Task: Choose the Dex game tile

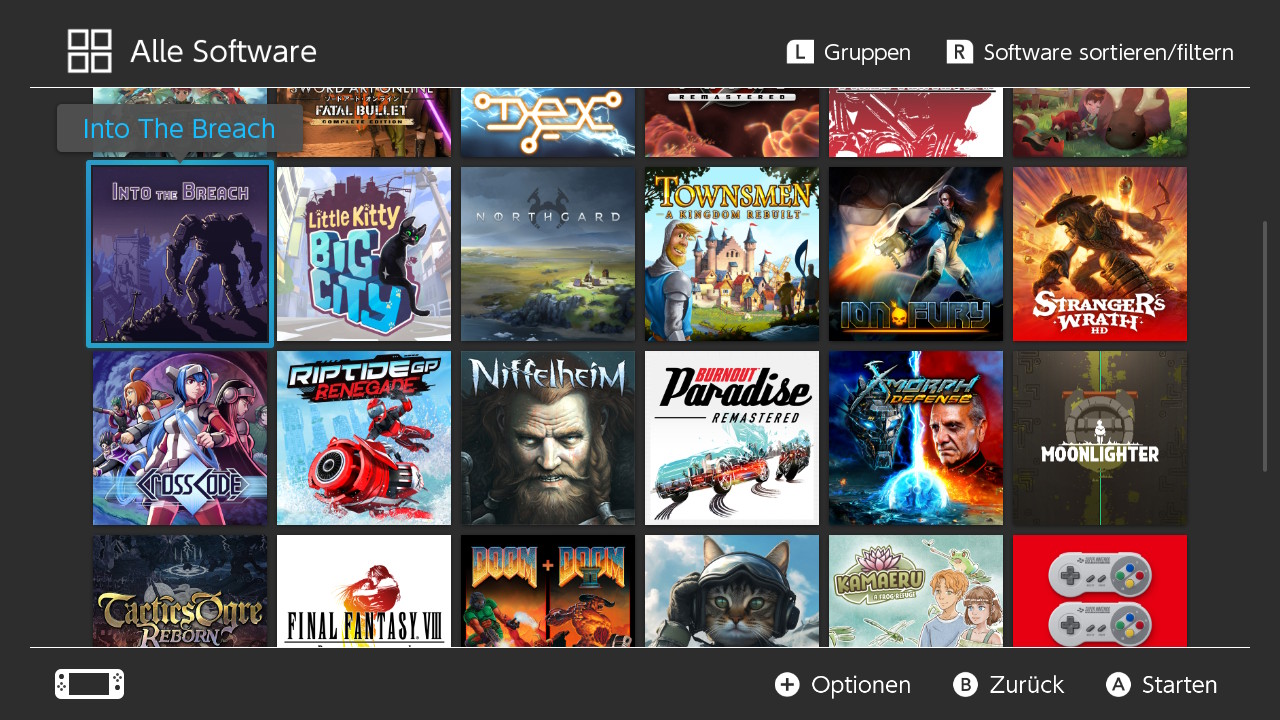Action: 548,122
